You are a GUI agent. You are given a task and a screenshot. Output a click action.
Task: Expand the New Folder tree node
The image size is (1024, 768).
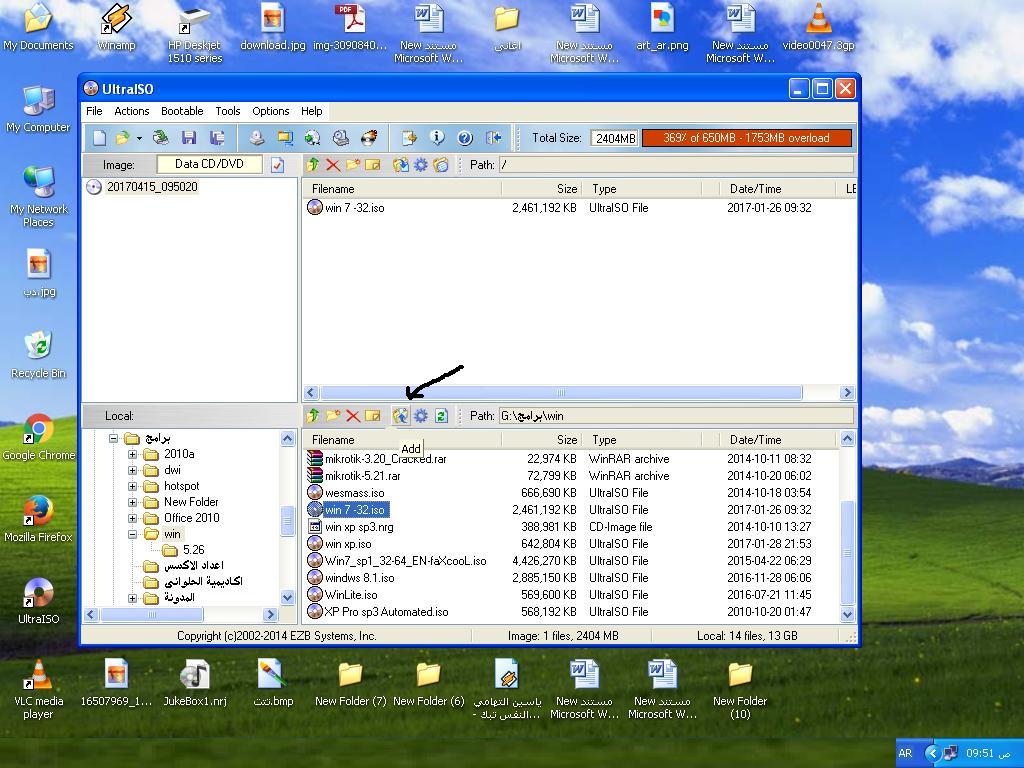[x=133, y=502]
